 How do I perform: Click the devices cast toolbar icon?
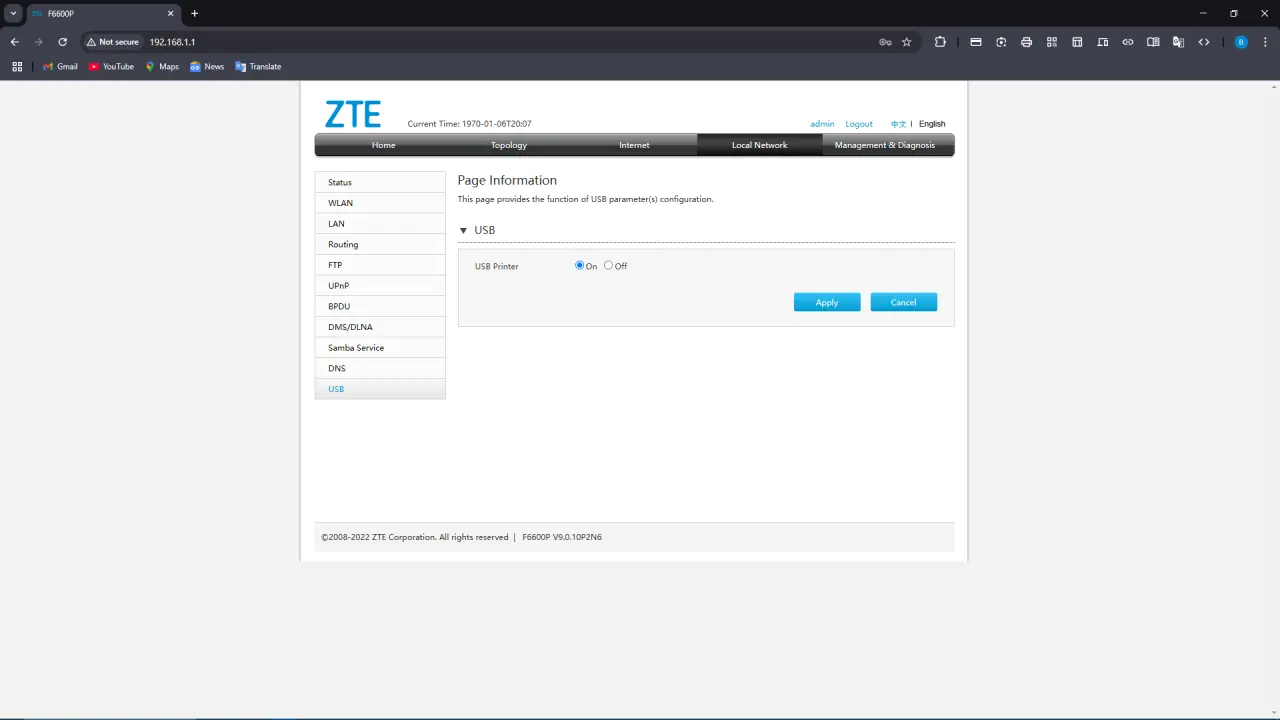coord(1102,42)
